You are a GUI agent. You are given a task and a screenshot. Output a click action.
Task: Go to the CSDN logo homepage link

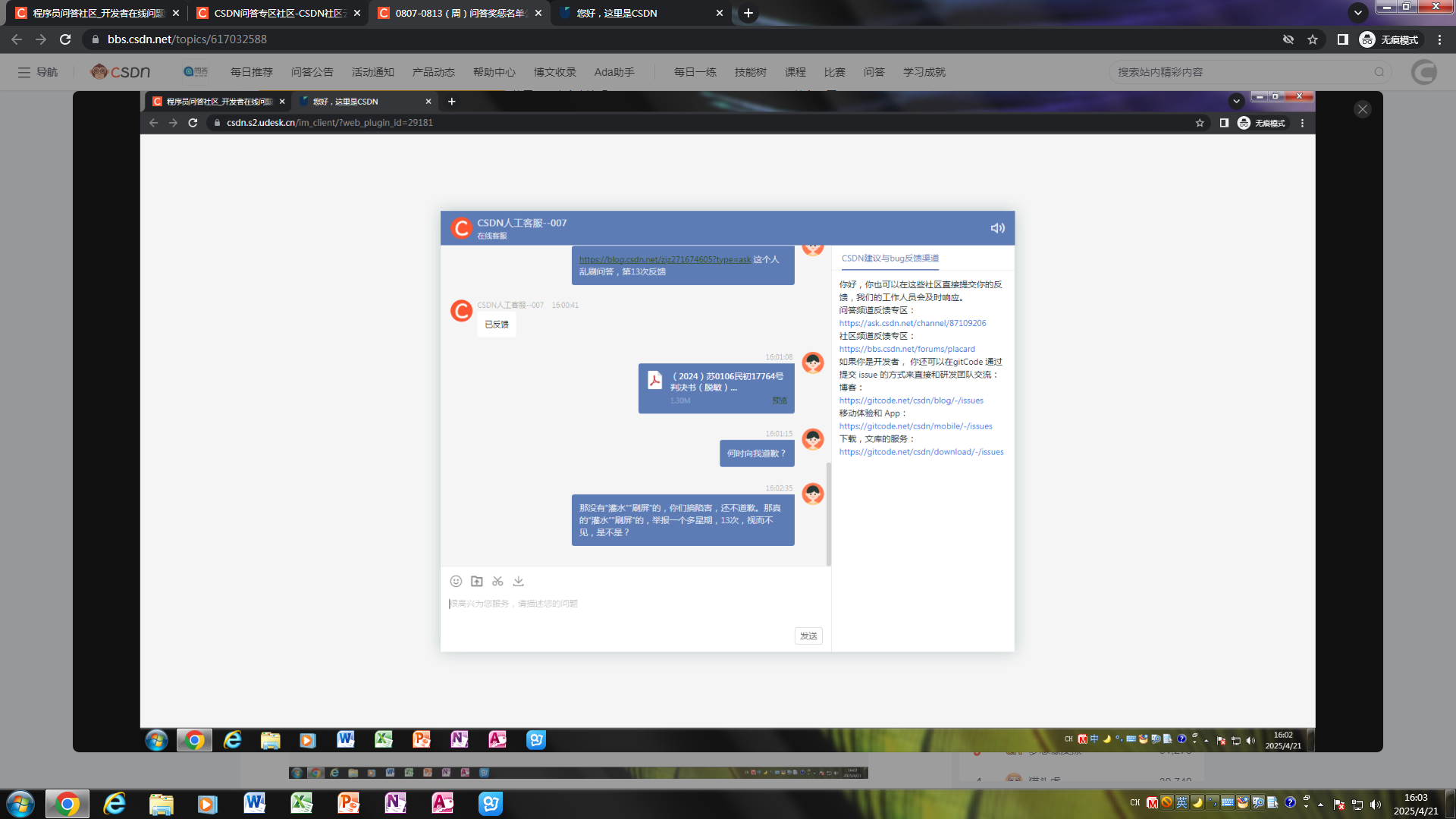coord(120,72)
